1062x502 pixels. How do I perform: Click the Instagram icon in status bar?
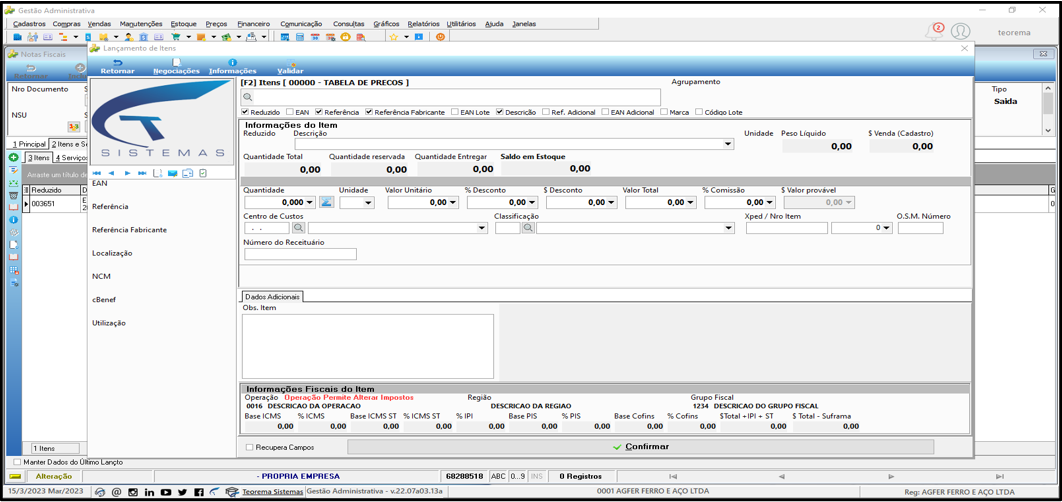click(x=133, y=493)
